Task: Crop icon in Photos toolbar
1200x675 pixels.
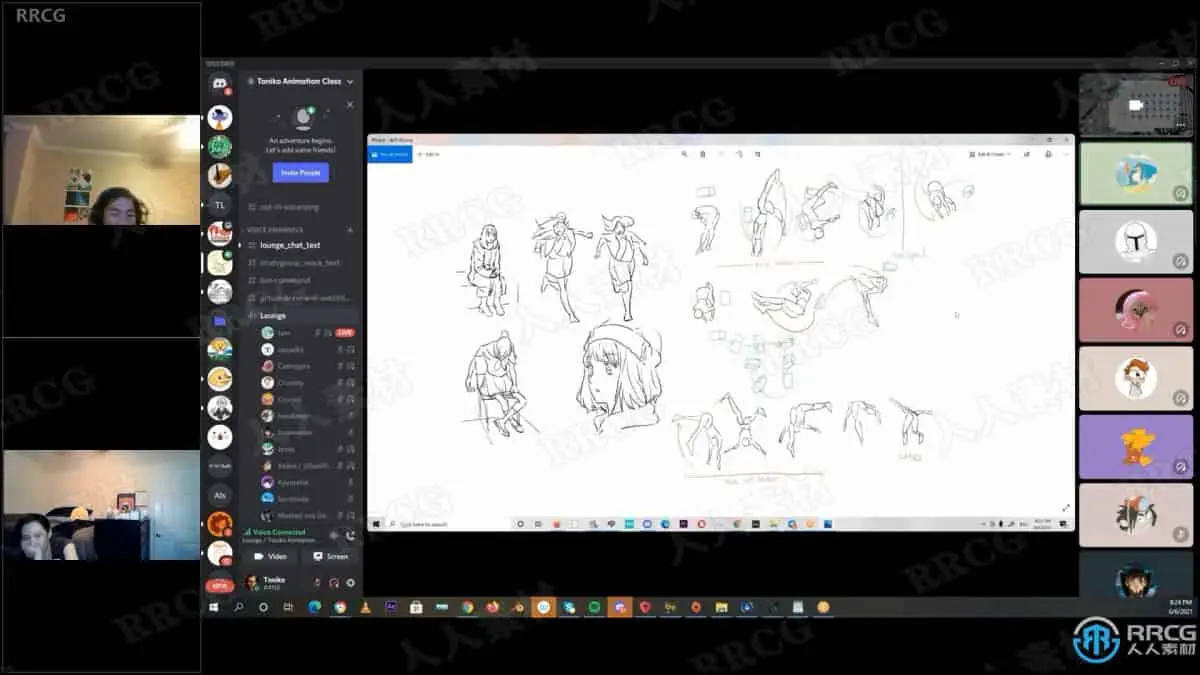Action: click(757, 154)
